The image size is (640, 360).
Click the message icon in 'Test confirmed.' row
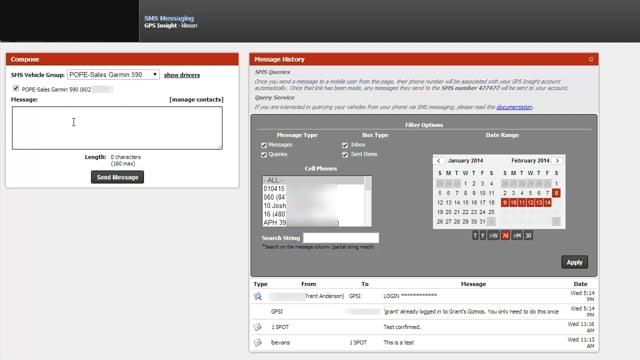point(258,327)
